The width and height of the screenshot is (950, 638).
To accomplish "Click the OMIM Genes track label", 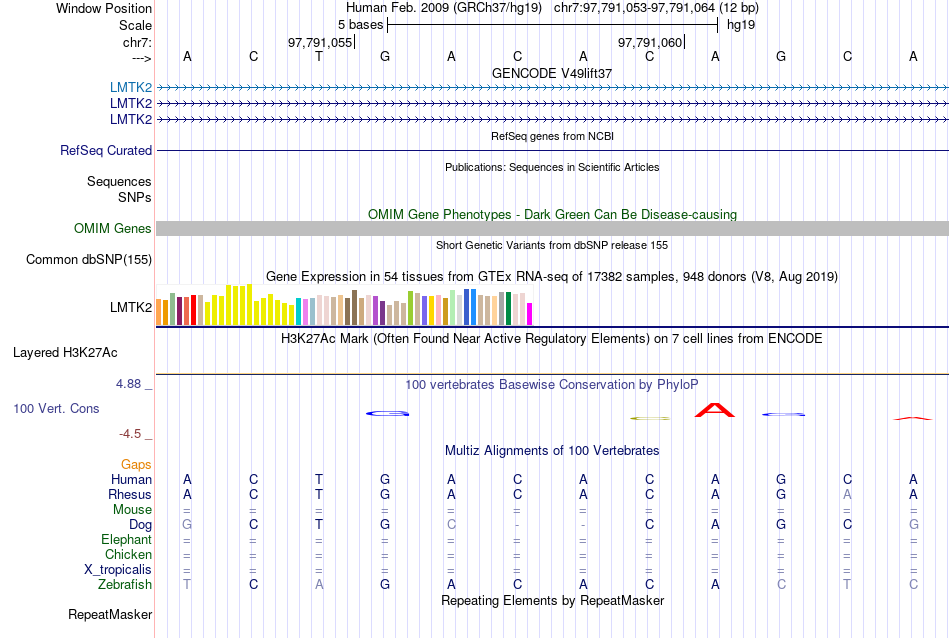I will pyautogui.click(x=113, y=228).
